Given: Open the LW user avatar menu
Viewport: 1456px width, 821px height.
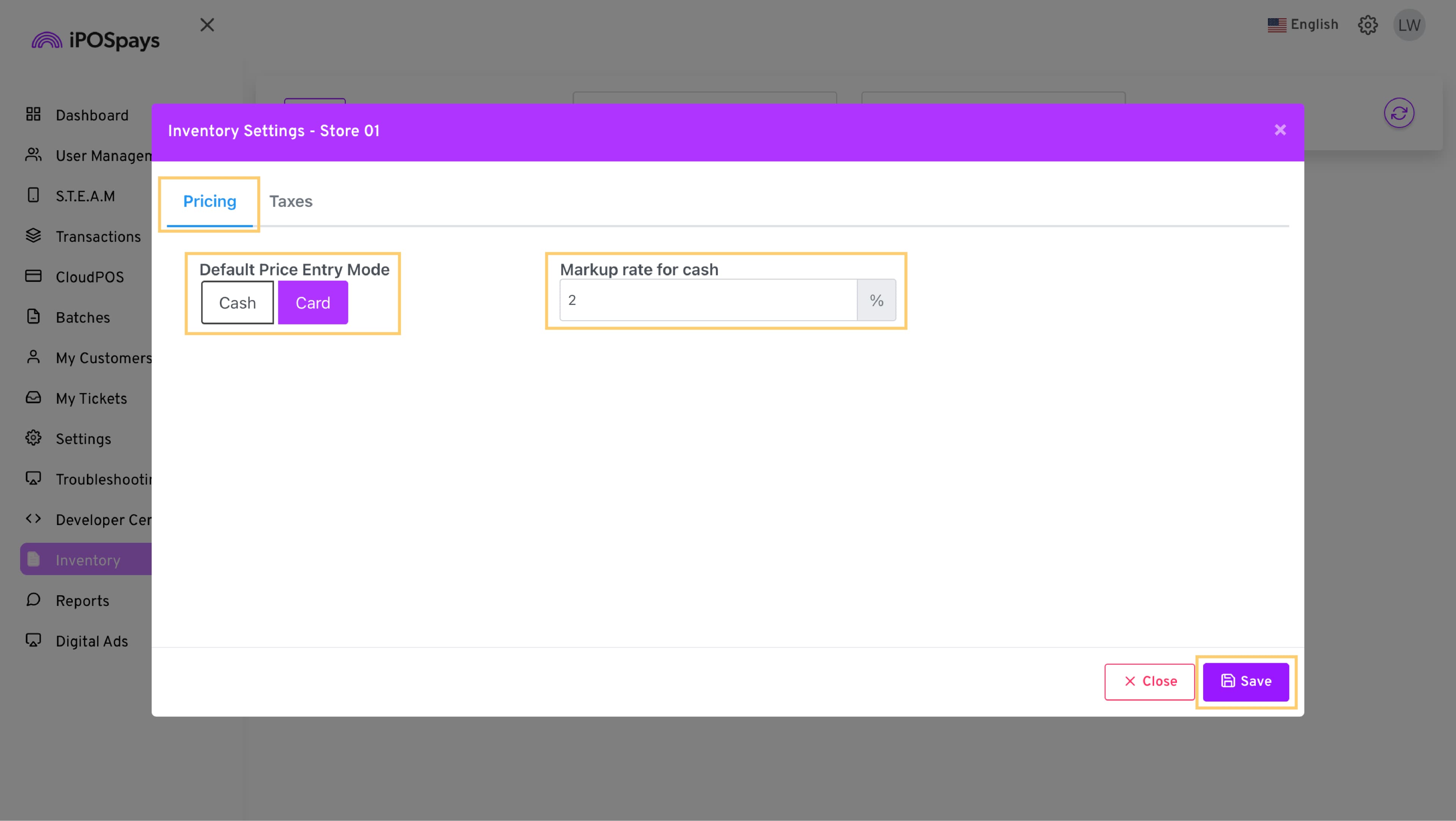Looking at the screenshot, I should click(1409, 25).
